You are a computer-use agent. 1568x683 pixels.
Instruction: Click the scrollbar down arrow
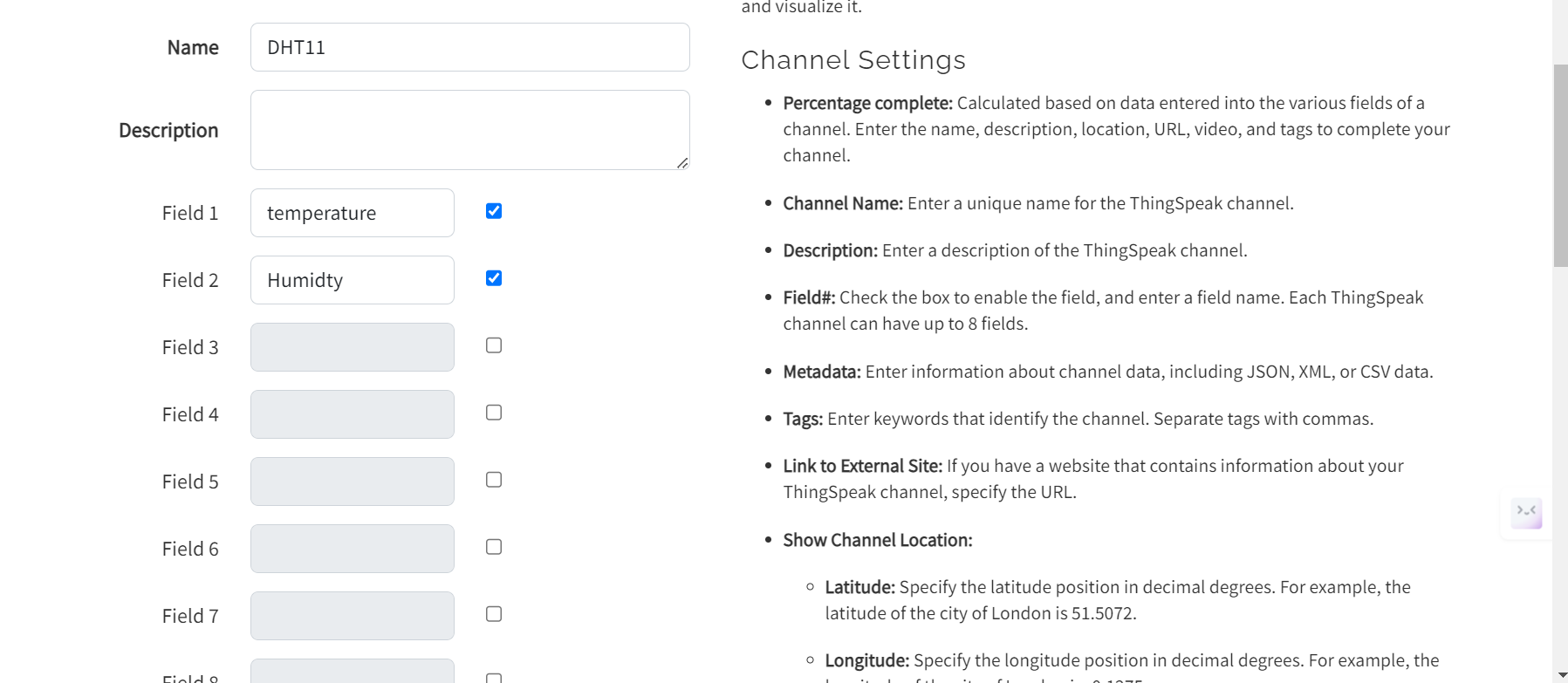[x=1560, y=675]
